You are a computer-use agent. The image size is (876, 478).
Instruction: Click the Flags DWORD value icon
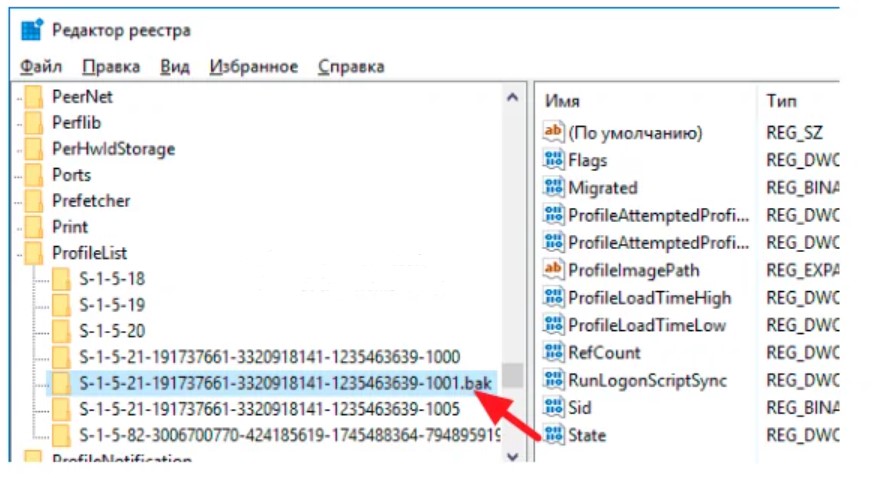pyautogui.click(x=553, y=160)
